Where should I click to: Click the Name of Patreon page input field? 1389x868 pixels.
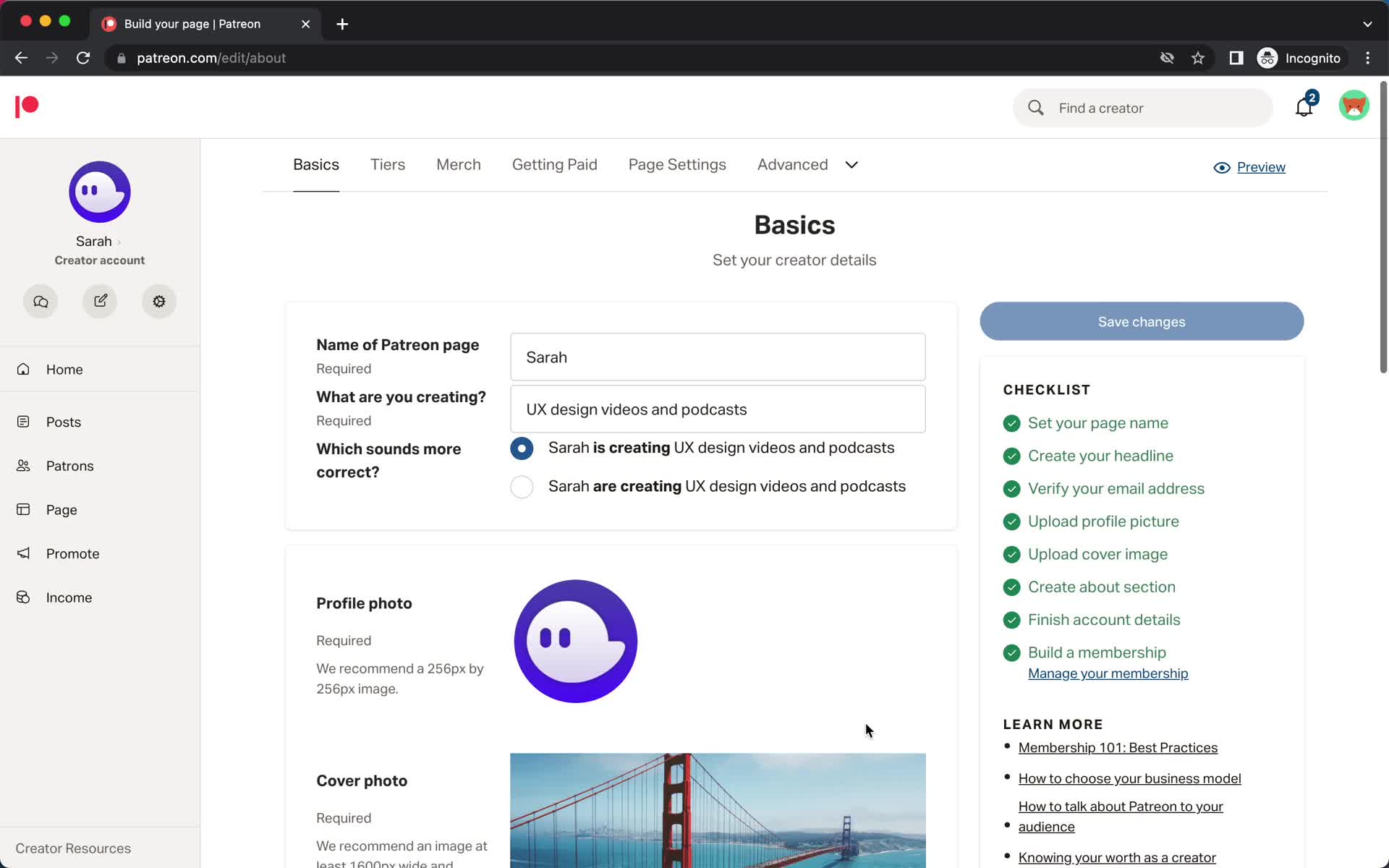718,357
